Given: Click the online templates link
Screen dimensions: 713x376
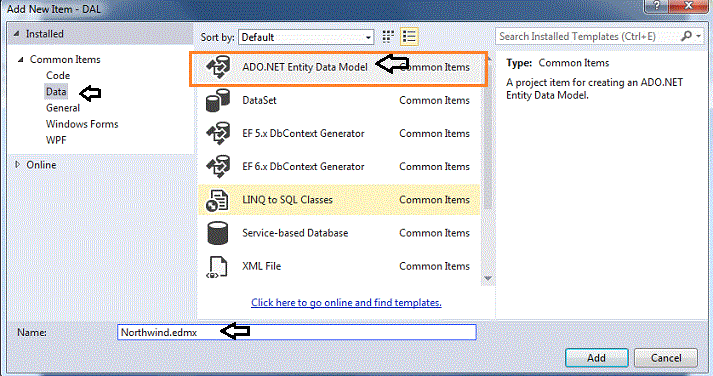Looking at the screenshot, I should [346, 303].
